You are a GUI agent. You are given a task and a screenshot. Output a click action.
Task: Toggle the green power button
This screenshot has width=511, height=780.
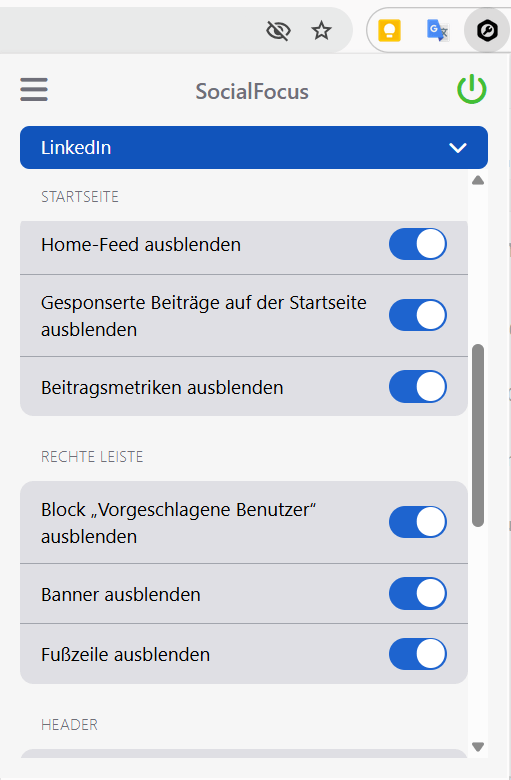(472, 90)
